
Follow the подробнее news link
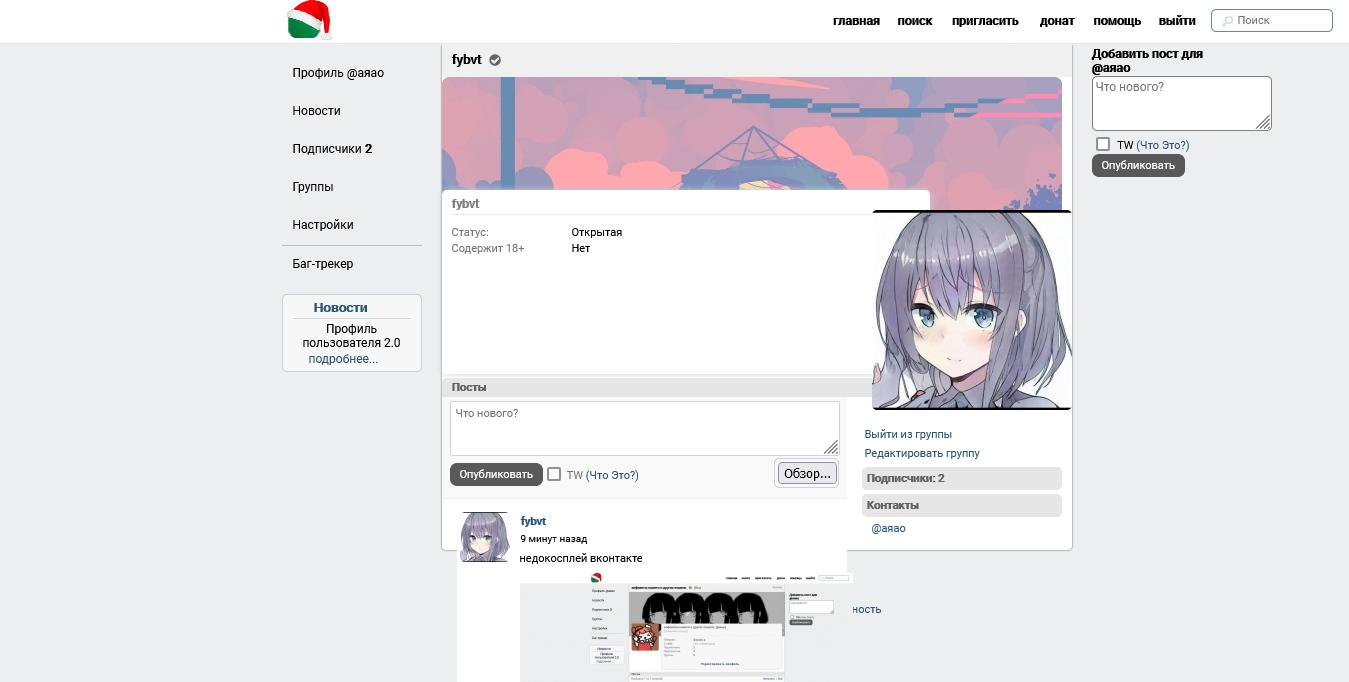tap(343, 359)
